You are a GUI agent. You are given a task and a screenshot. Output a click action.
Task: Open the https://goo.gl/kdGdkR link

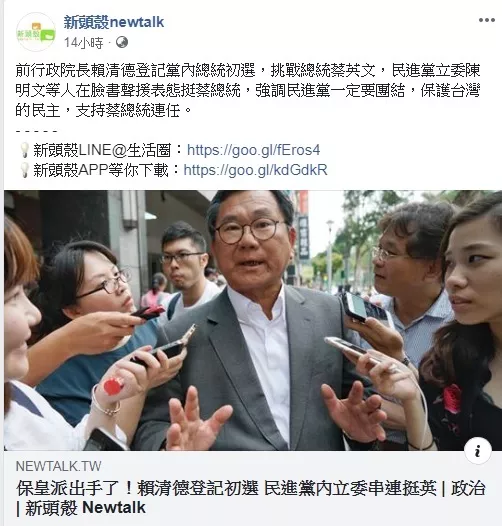[x=255, y=170]
